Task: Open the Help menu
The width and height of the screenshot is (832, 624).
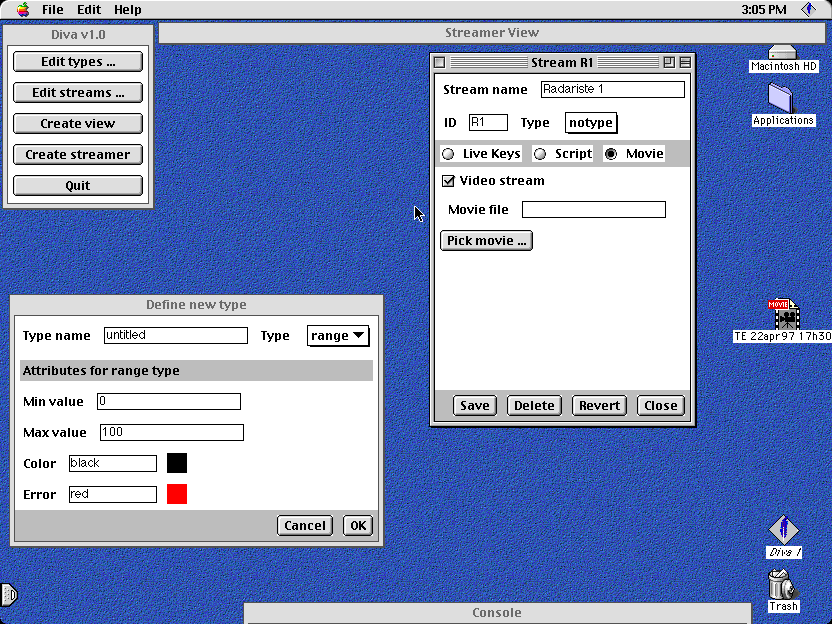Action: pyautogui.click(x=127, y=9)
